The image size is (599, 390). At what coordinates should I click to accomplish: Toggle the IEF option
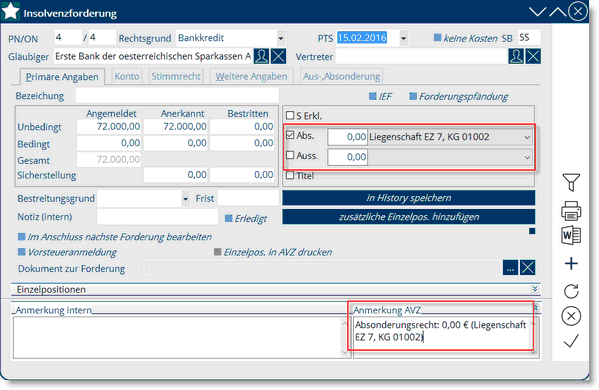click(x=373, y=96)
